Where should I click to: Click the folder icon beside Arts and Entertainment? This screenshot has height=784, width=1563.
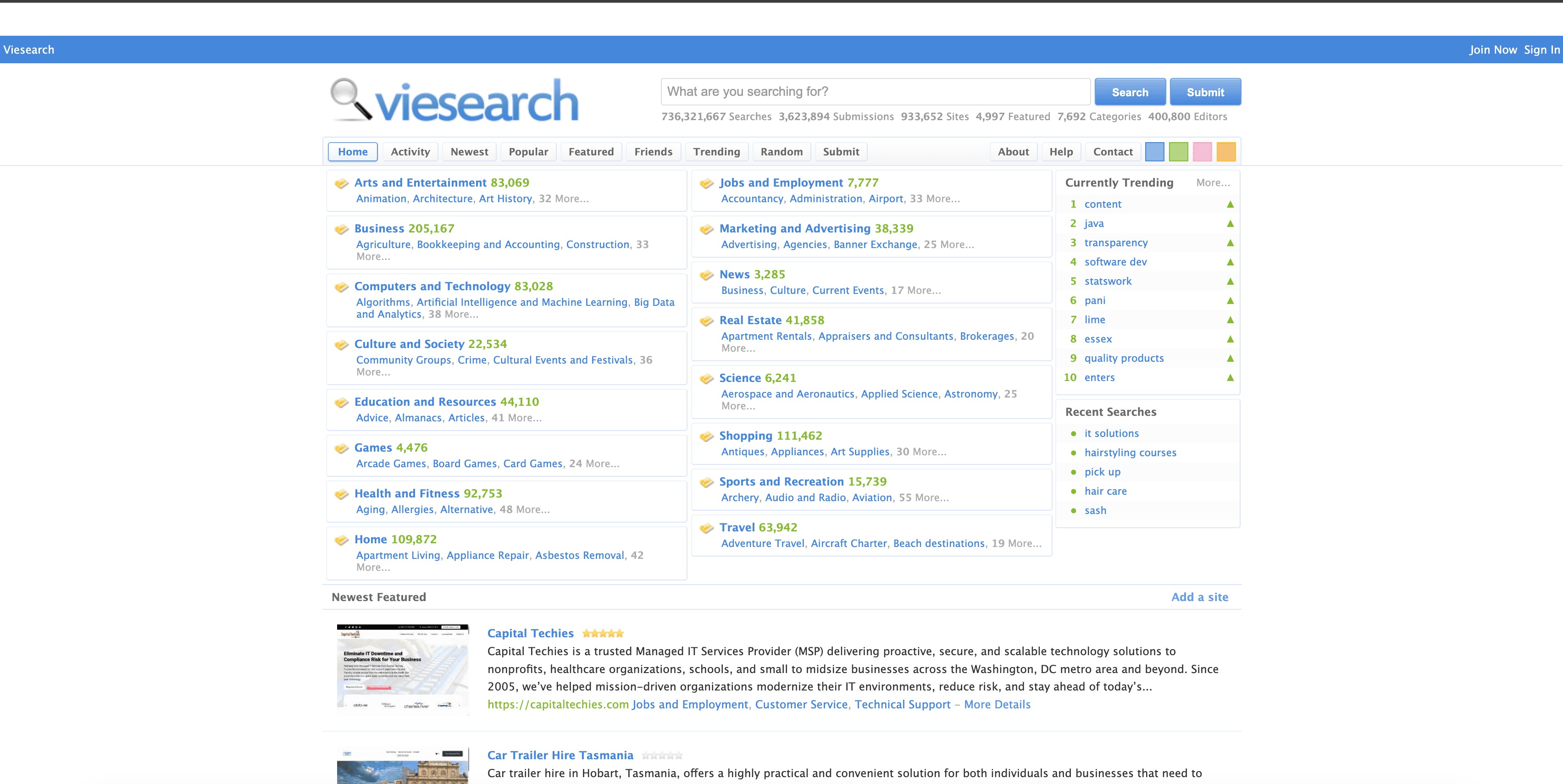point(342,183)
